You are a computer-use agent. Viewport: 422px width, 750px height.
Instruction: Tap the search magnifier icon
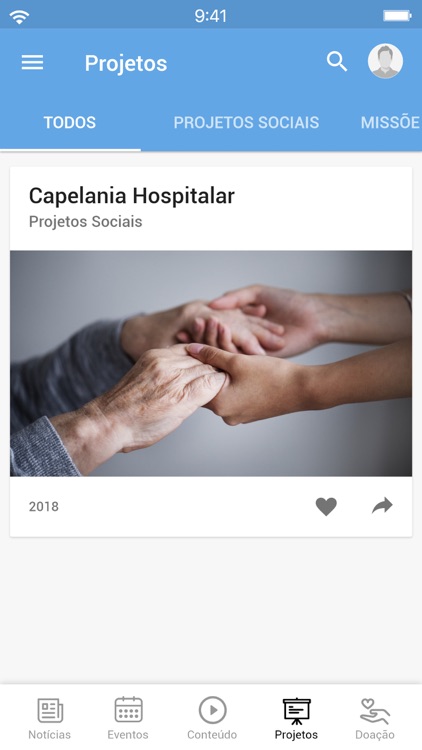pos(337,62)
